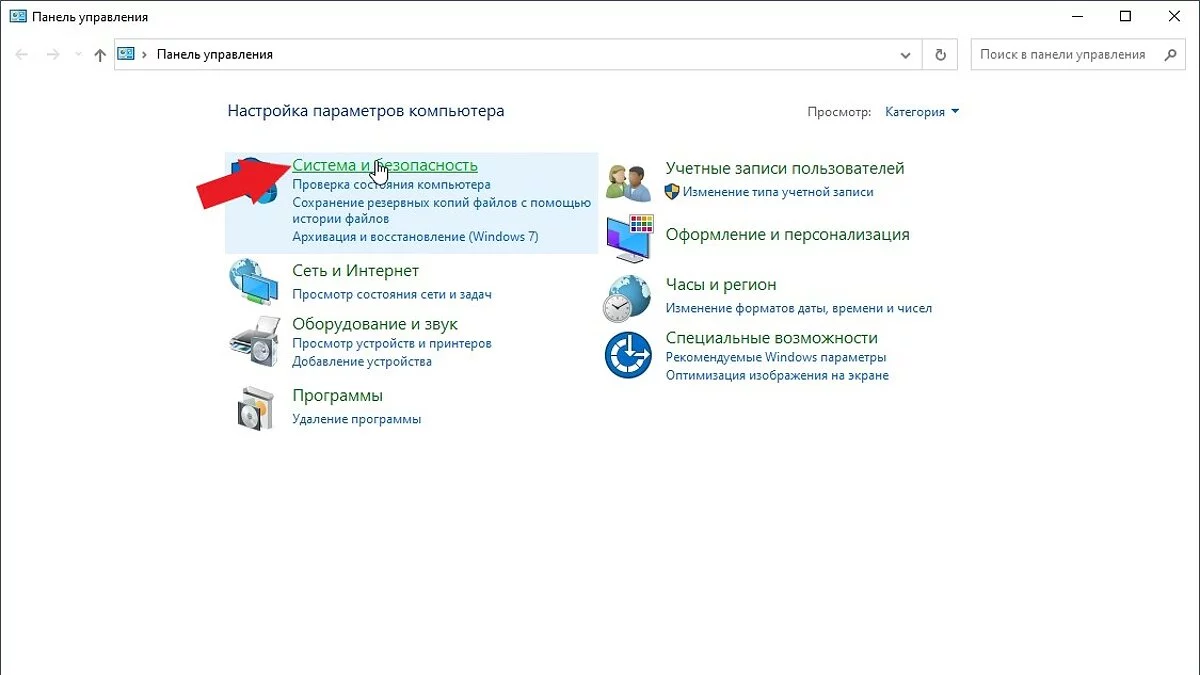Open Проверка состояния компьютера
1200x675 pixels.
391,185
